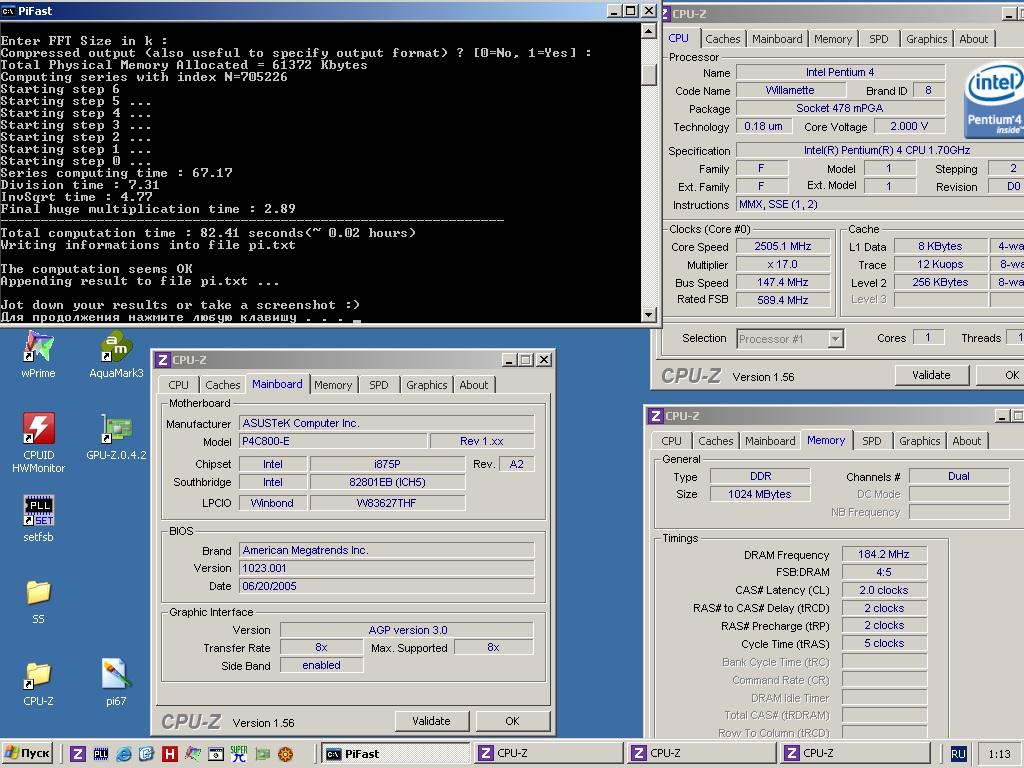The height and width of the screenshot is (768, 1024).
Task: Select the GPU-Z.0.4.2 desktop icon
Action: tap(116, 436)
